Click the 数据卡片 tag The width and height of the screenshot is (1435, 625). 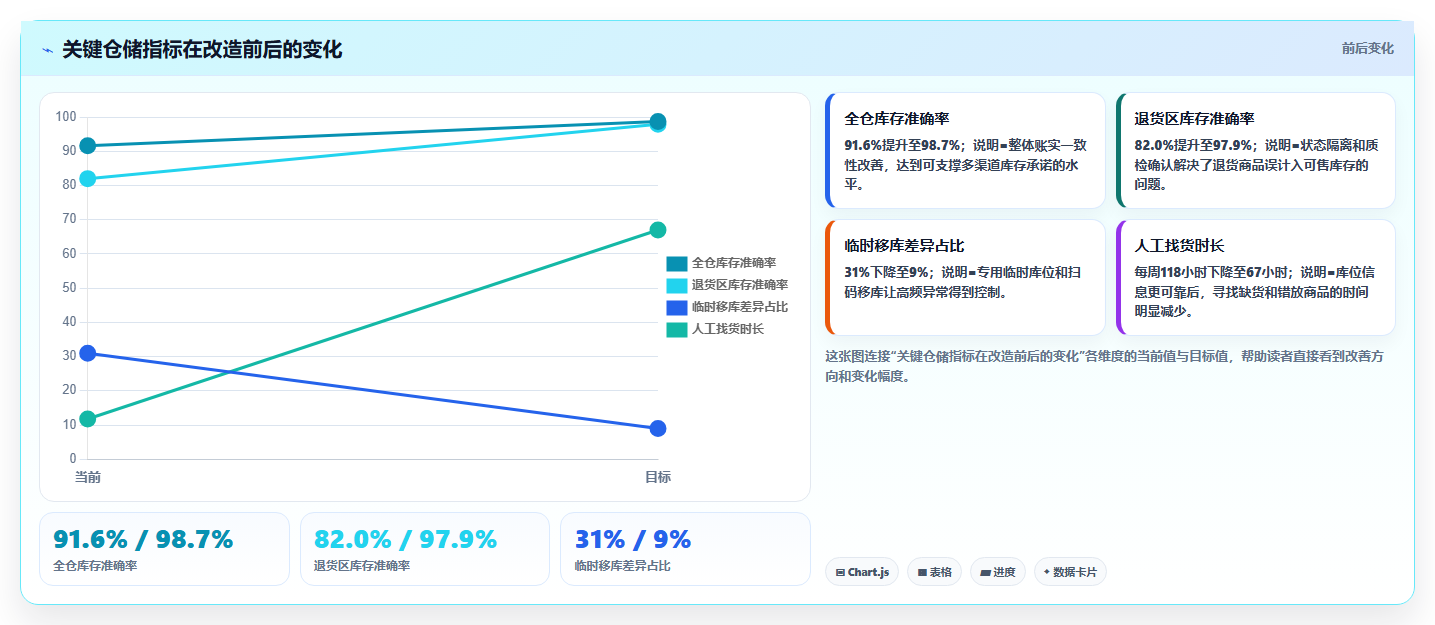pyautogui.click(x=1070, y=572)
